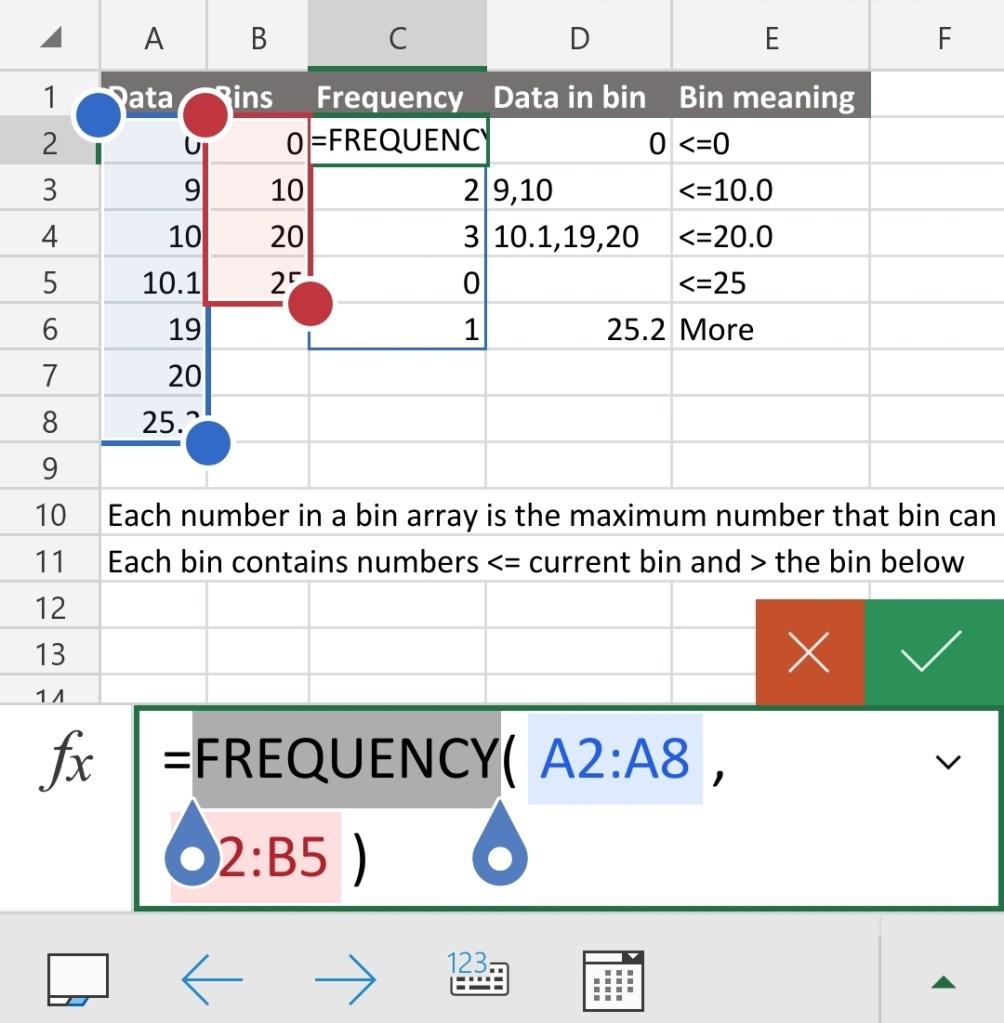The width and height of the screenshot is (1004, 1023).
Task: Select the column E header
Action: [x=770, y=38]
